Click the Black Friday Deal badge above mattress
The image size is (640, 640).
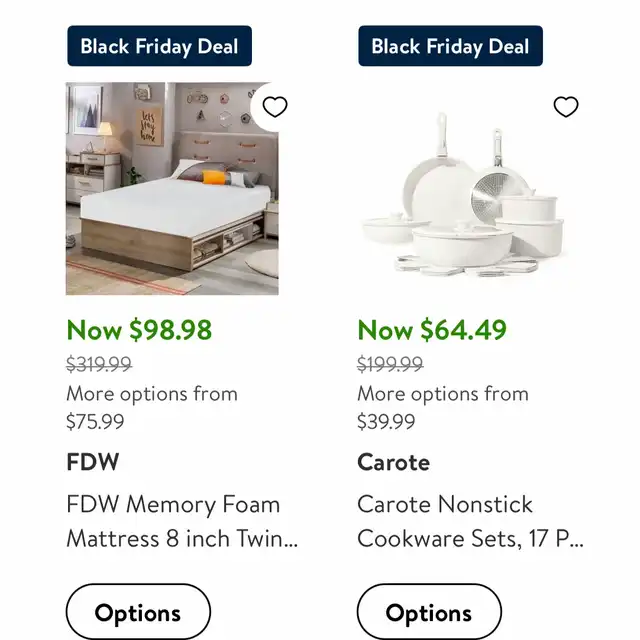160,46
